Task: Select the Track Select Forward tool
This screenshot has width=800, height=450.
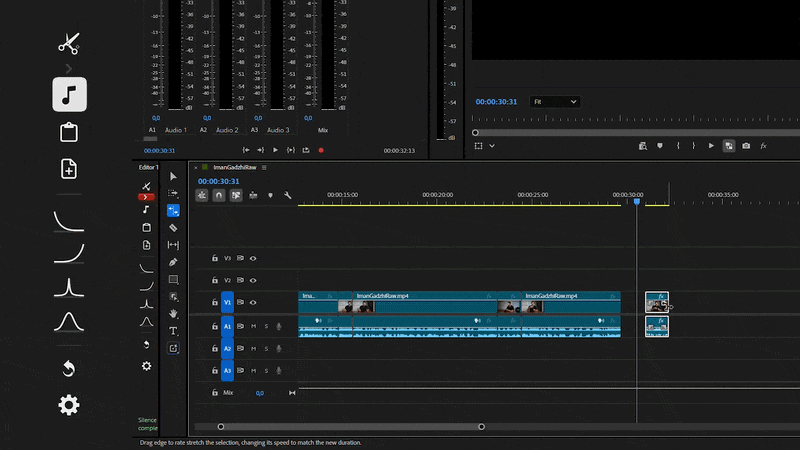Action: coord(173,193)
